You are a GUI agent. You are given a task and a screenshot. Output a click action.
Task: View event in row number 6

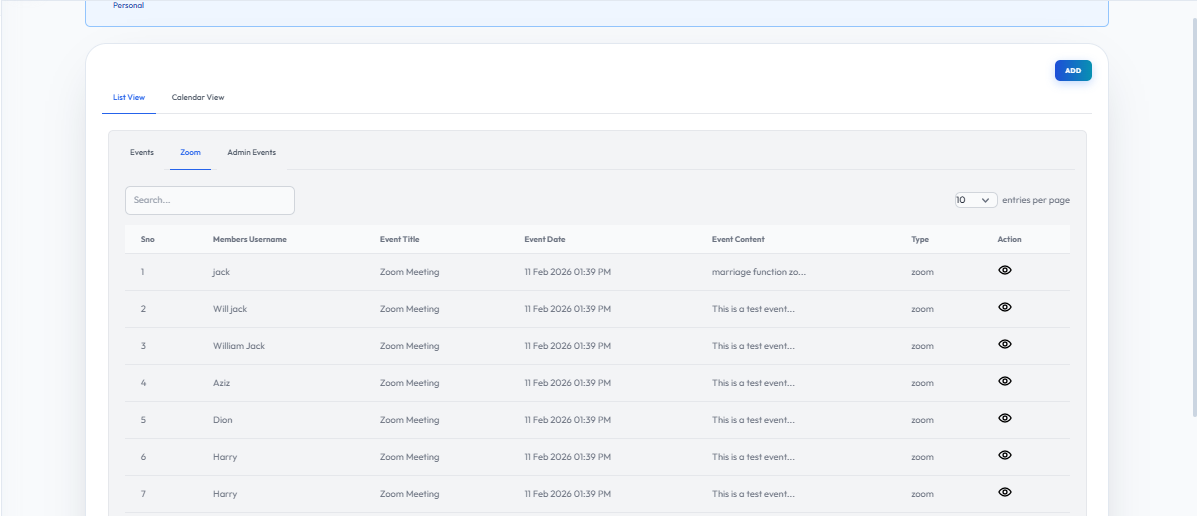coord(1005,455)
